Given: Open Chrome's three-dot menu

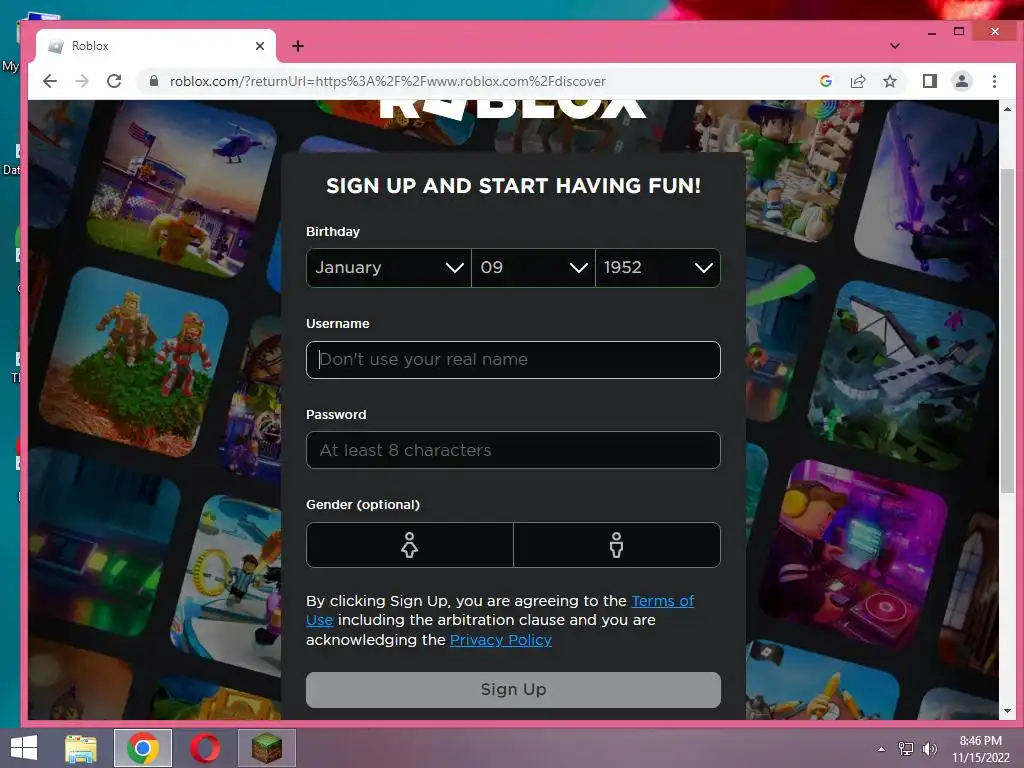Looking at the screenshot, I should pos(994,81).
